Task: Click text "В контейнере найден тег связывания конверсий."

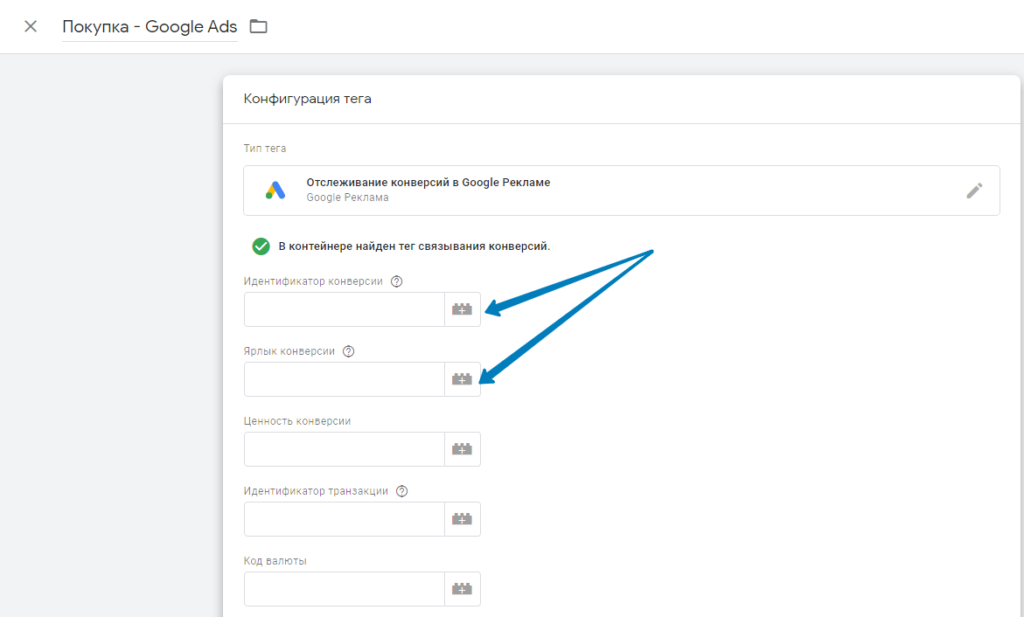Action: tap(414, 246)
